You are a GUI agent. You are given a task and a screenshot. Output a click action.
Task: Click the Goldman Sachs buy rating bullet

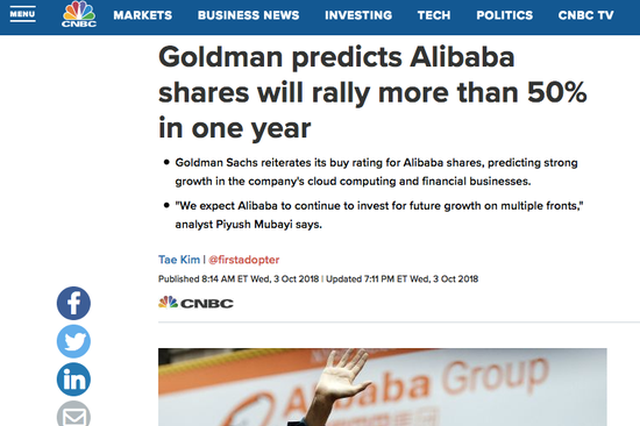click(376, 172)
